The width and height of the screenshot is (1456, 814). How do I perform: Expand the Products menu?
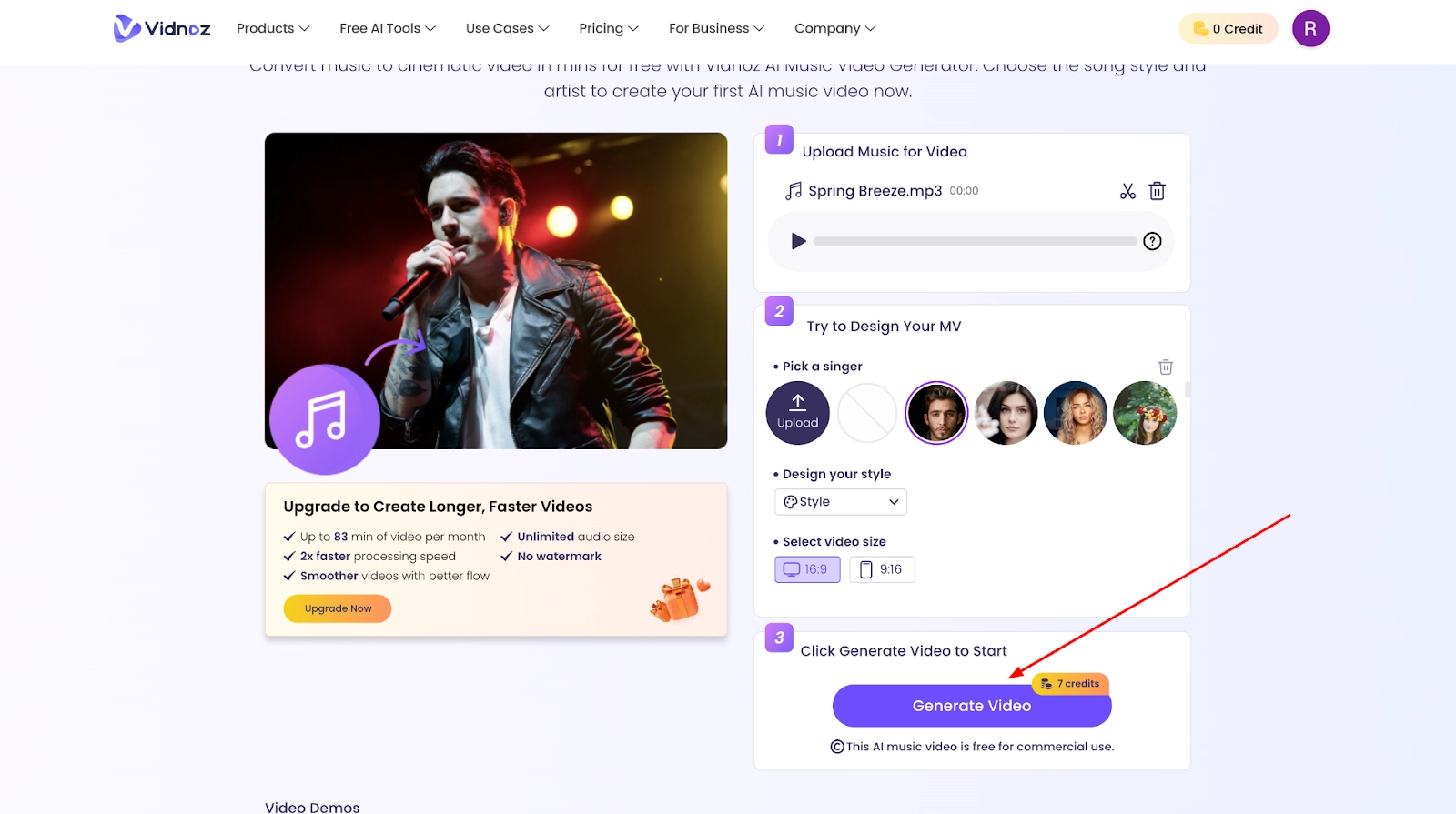(273, 29)
